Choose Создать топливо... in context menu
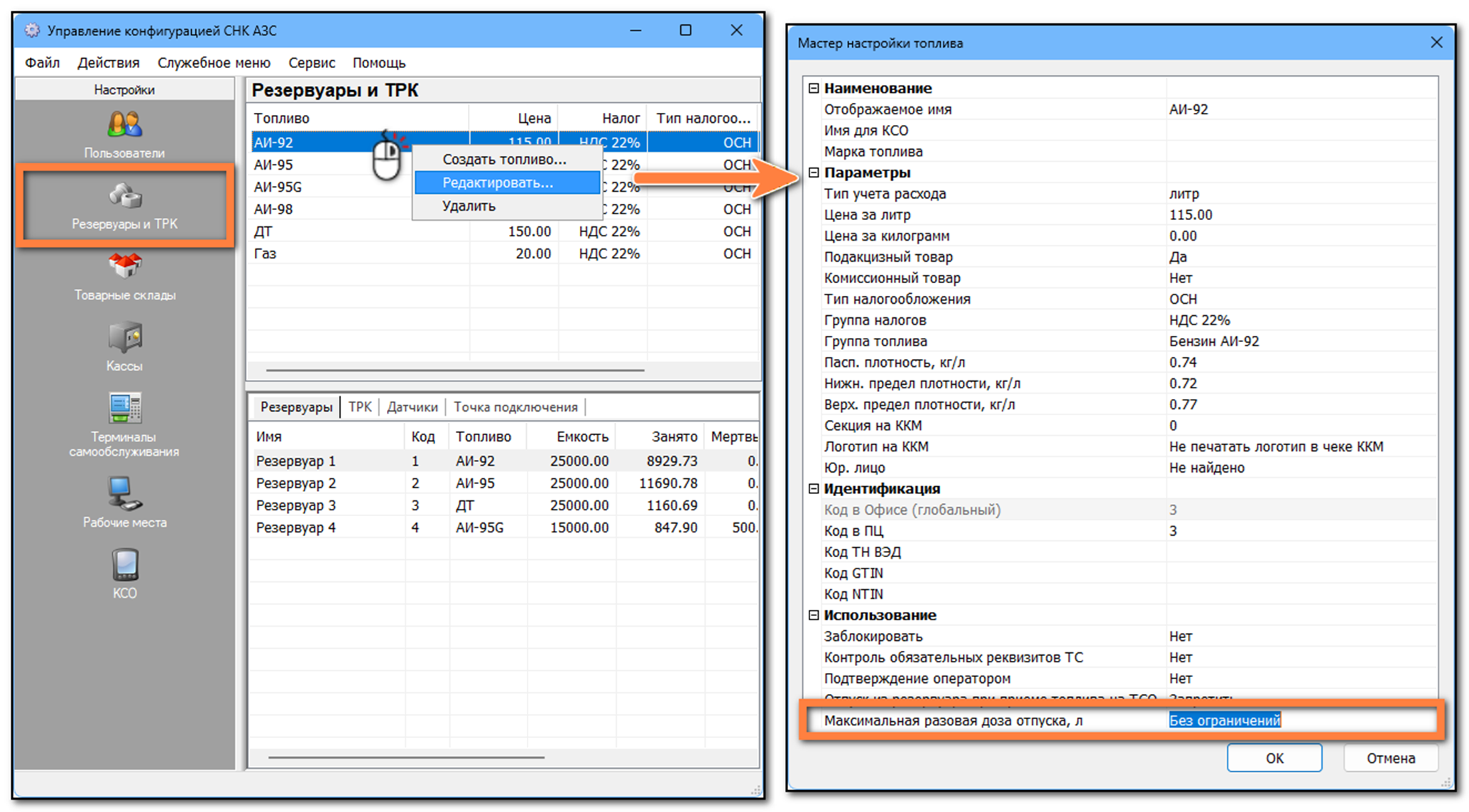Viewport: 1469px width, 812px height. [507, 159]
